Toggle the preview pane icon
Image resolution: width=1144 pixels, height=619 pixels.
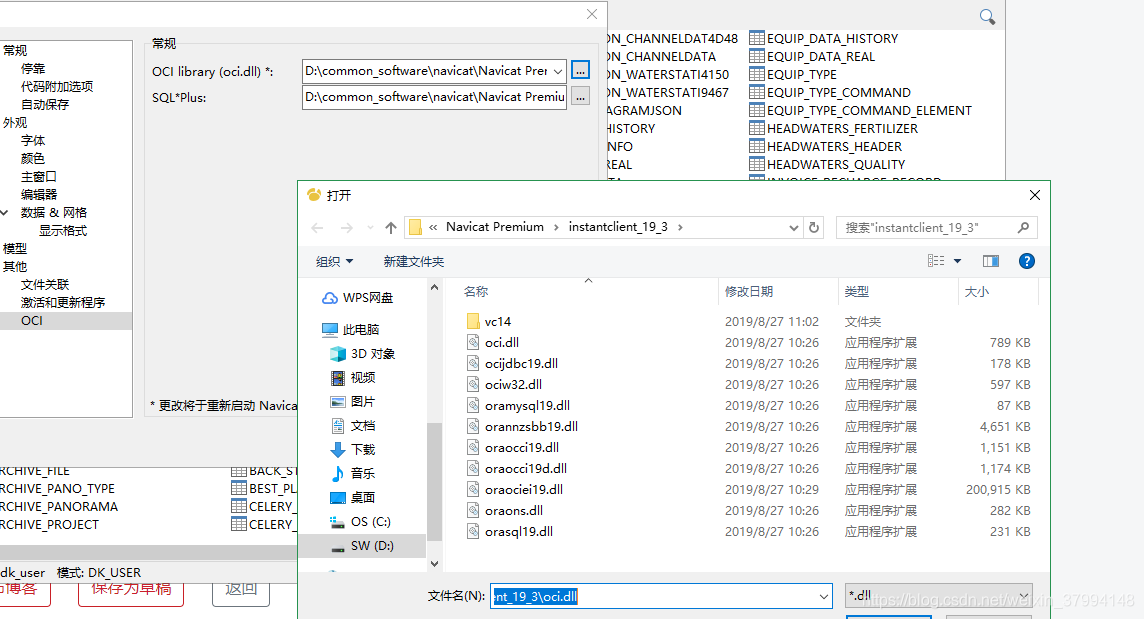(x=990, y=261)
